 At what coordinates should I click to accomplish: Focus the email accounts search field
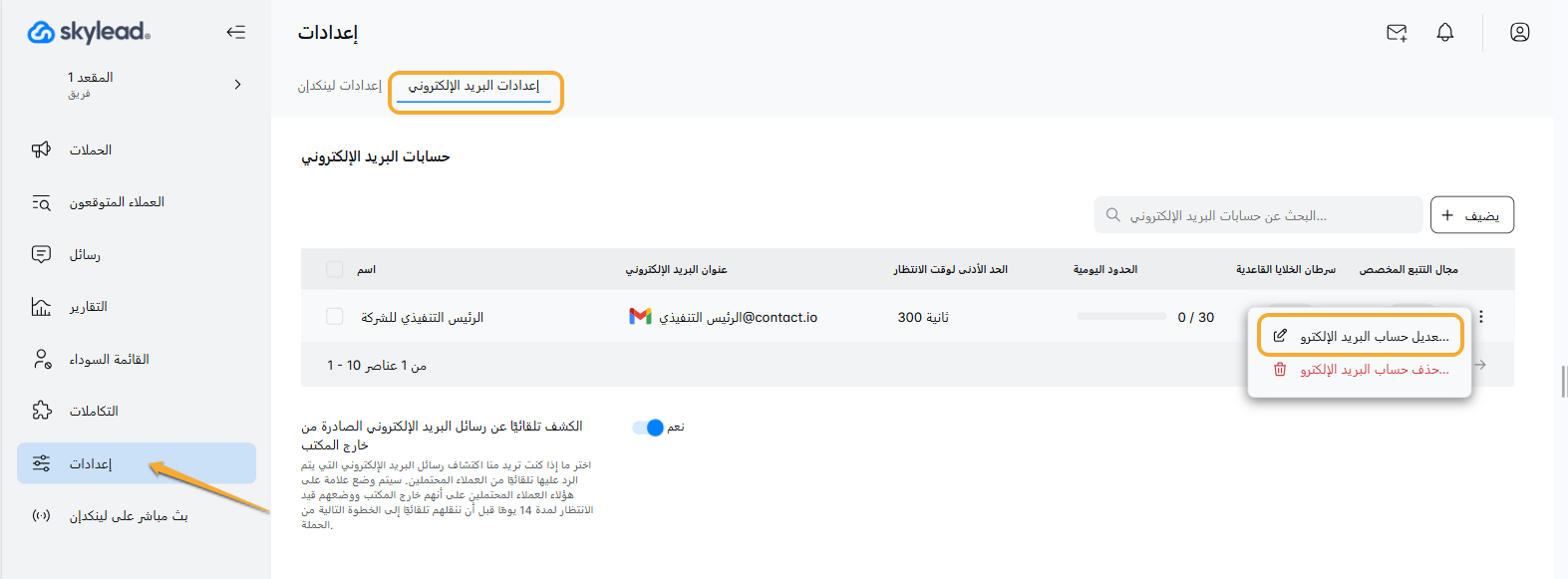coord(1258,215)
